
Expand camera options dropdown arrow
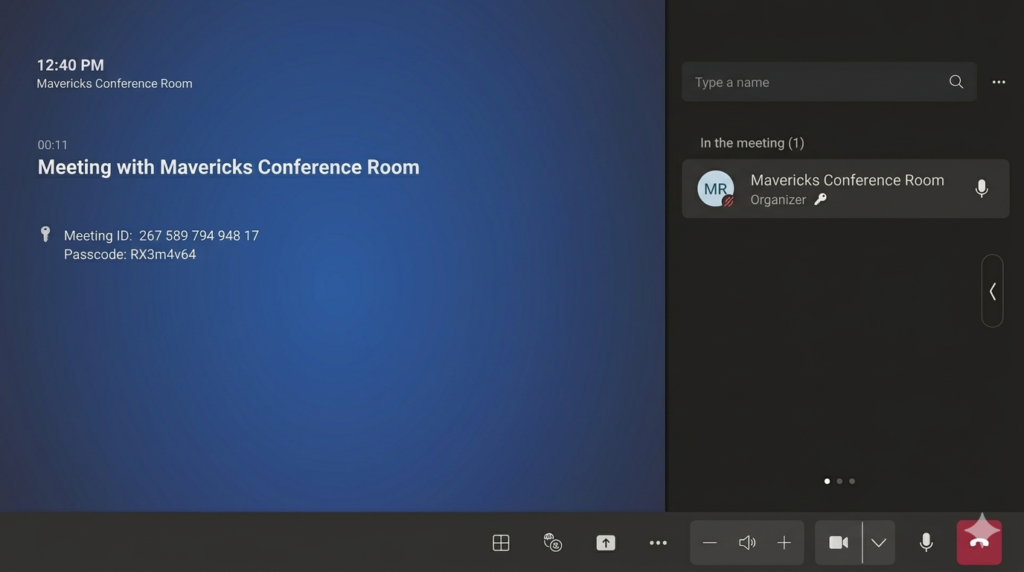(878, 542)
